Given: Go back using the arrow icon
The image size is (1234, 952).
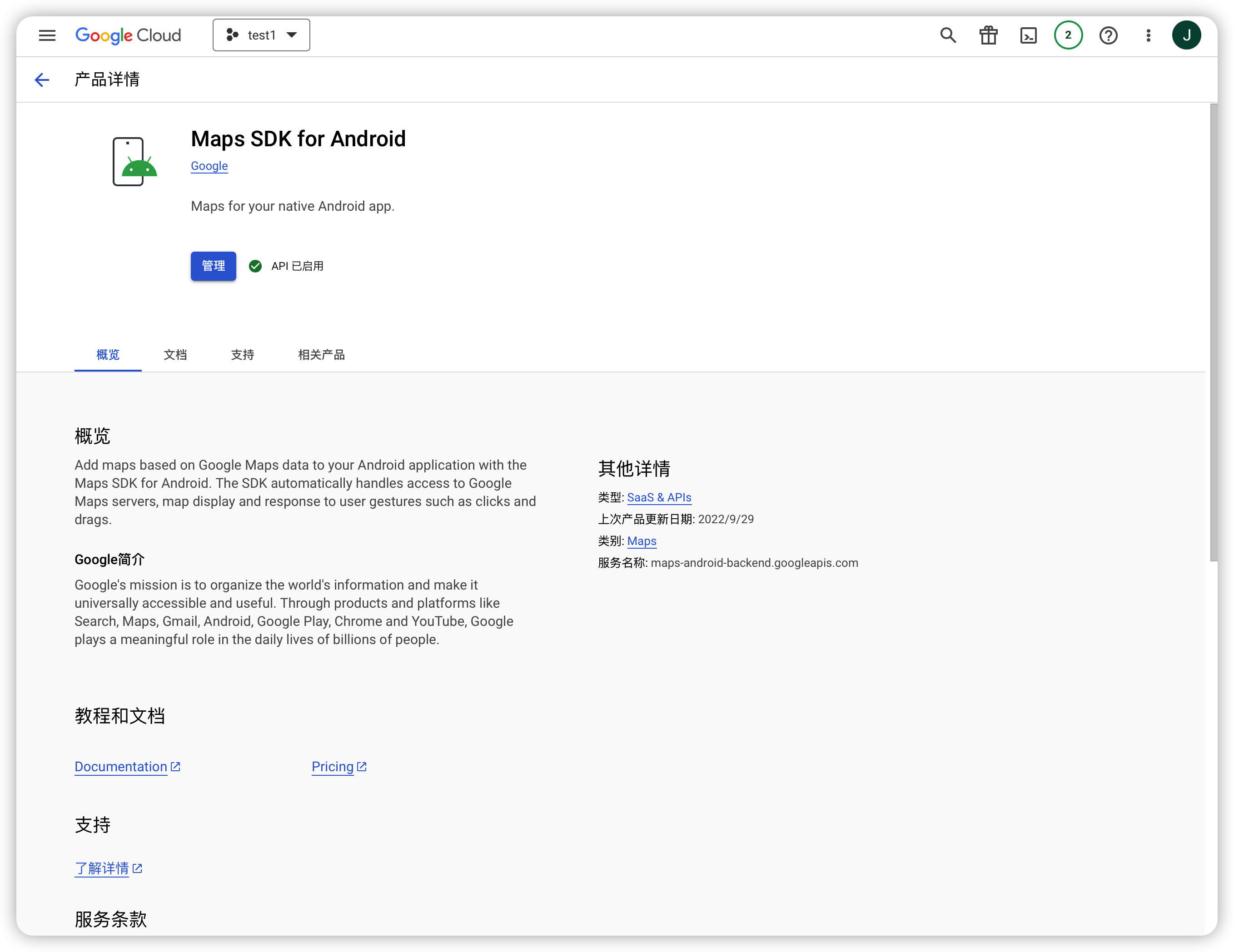Looking at the screenshot, I should click(42, 79).
